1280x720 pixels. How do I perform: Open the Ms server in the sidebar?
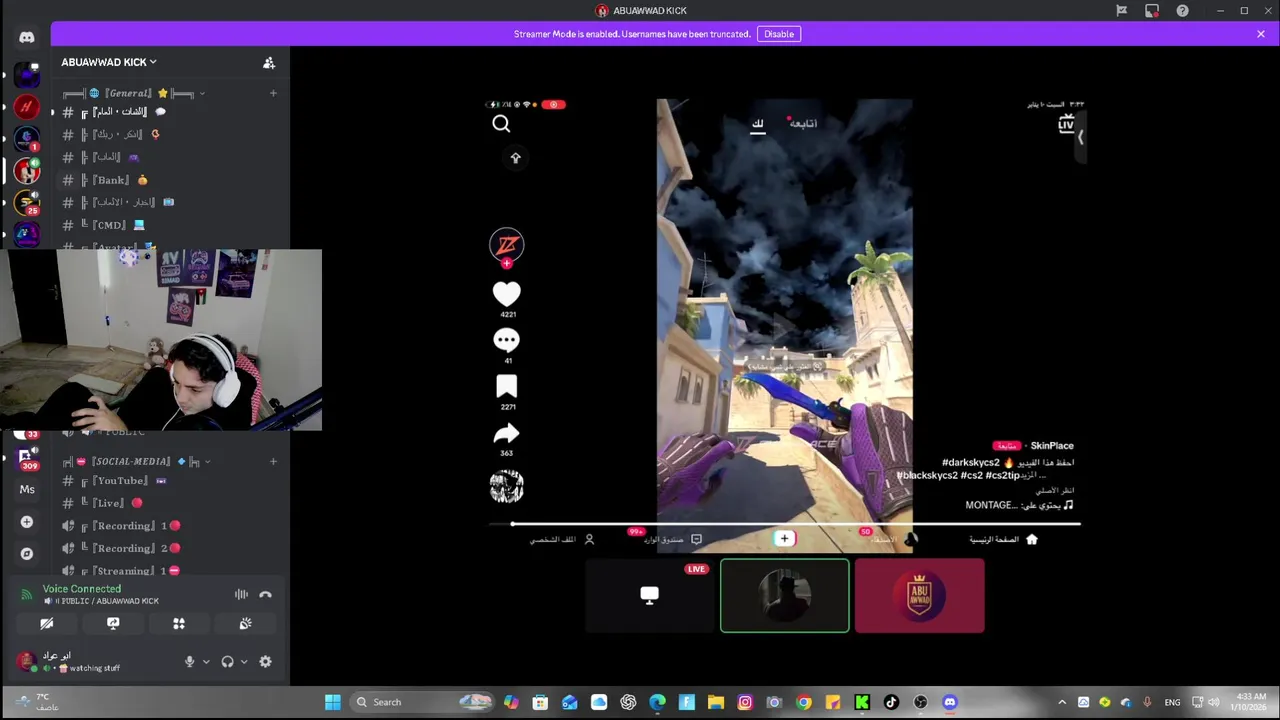27,489
